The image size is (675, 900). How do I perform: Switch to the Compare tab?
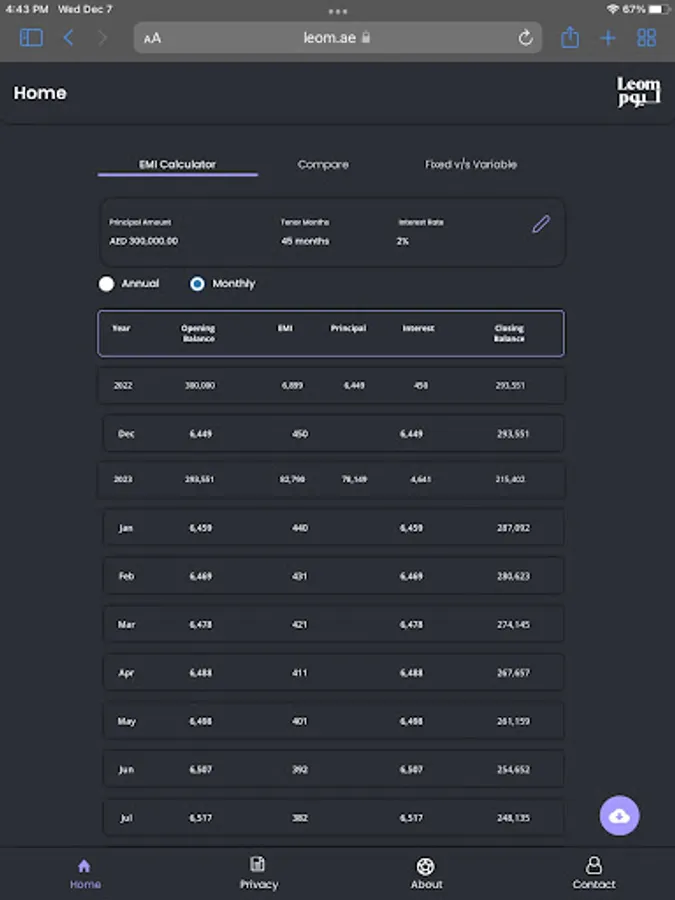point(323,164)
